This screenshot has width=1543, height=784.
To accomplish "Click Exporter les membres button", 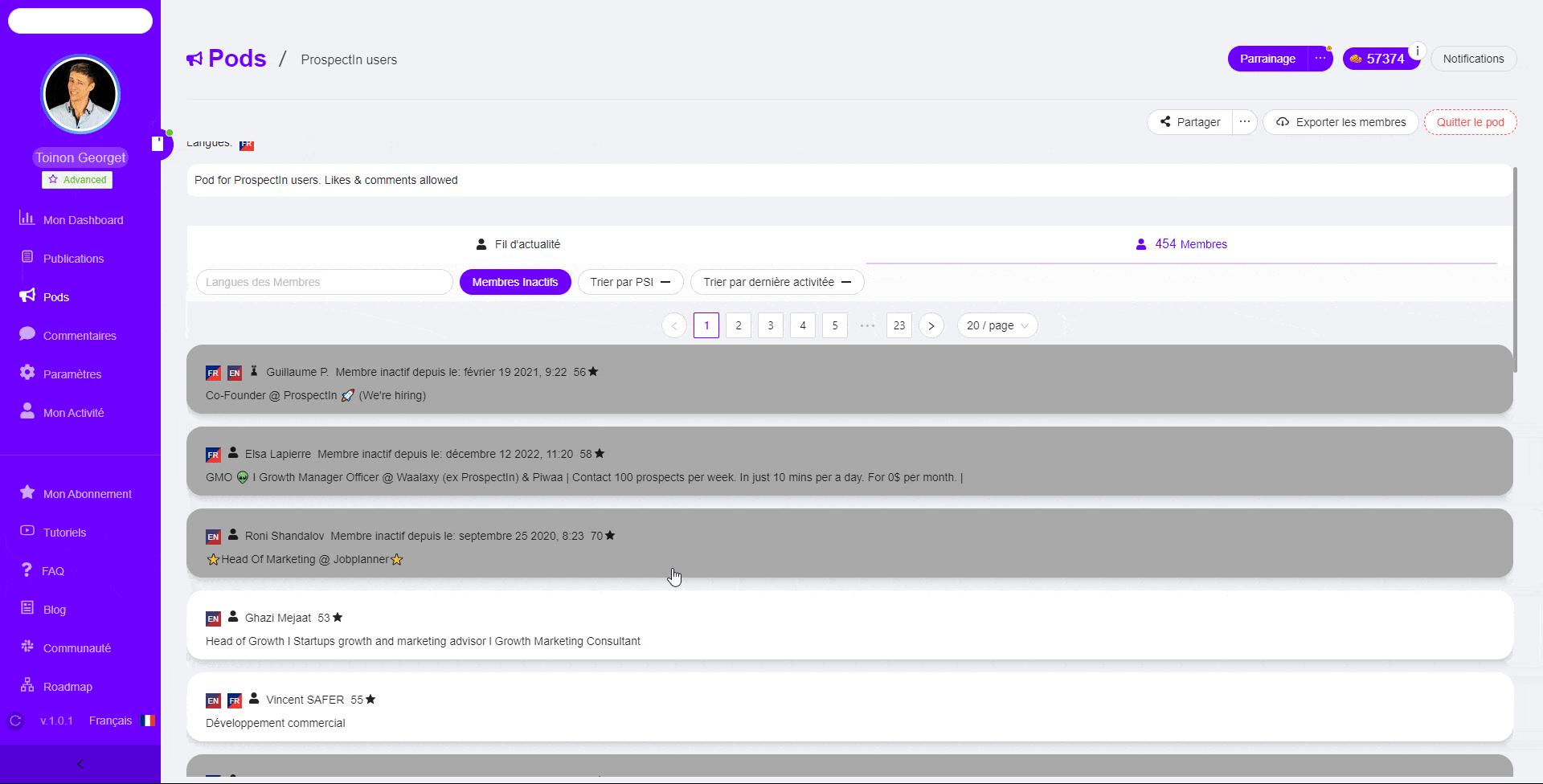I will coord(1340,122).
